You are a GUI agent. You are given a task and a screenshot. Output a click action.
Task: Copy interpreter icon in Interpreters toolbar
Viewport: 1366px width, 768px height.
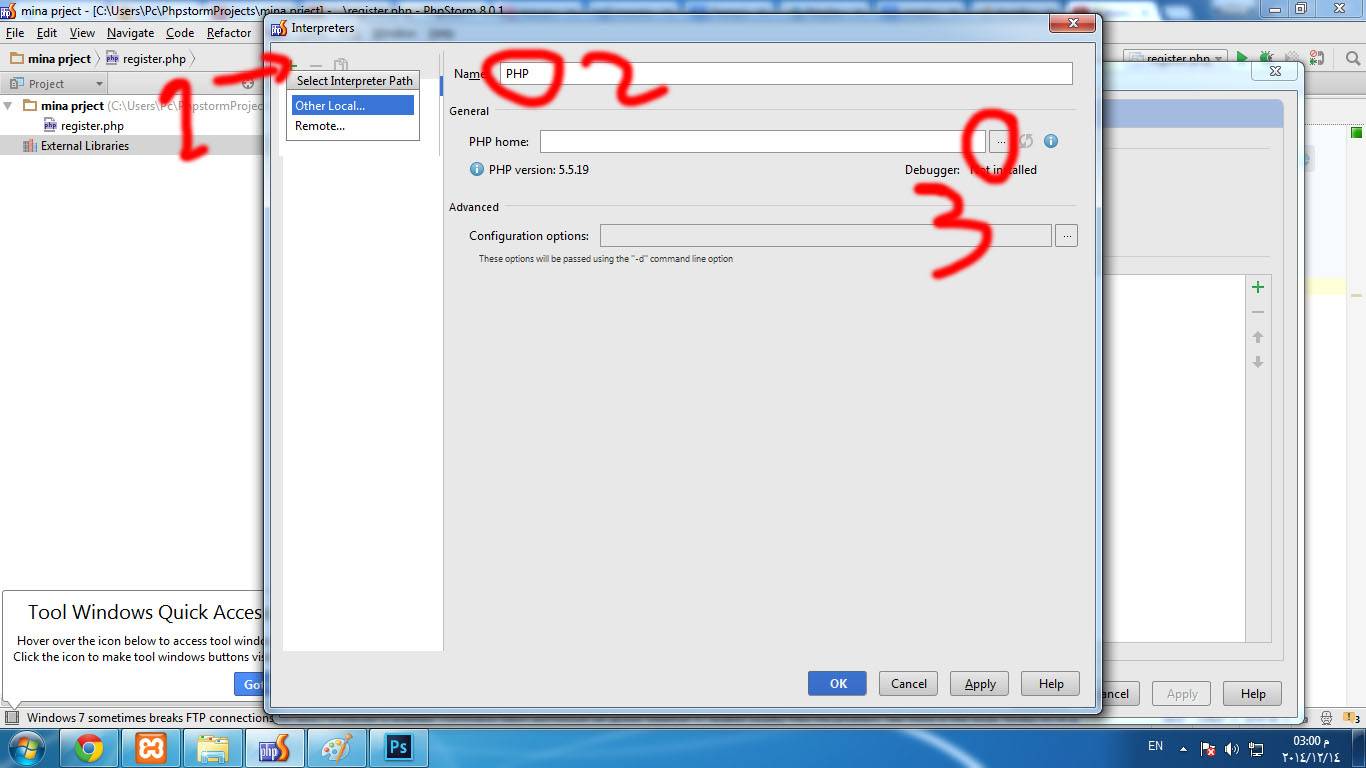point(340,65)
